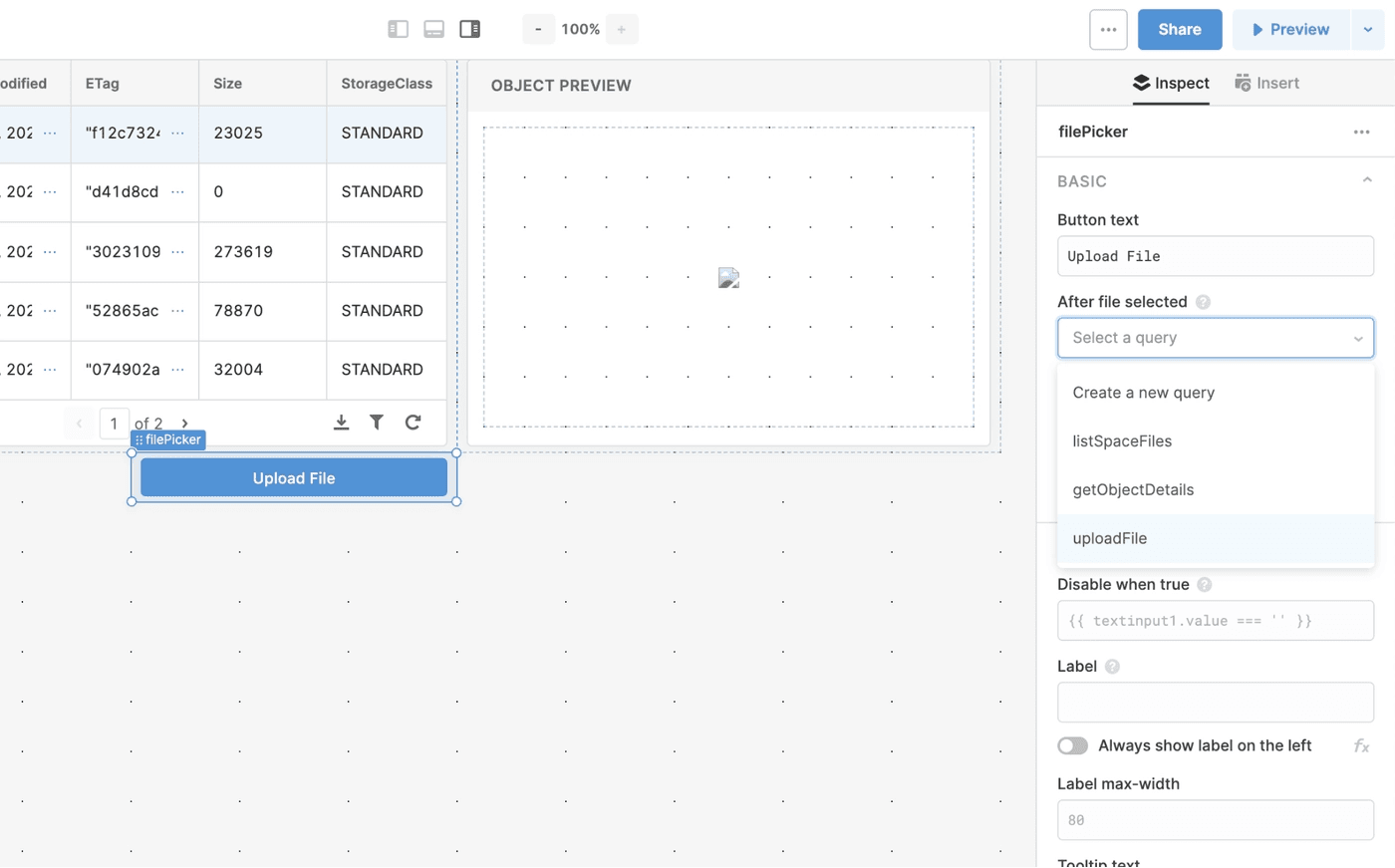The height and width of the screenshot is (868, 1395).
Task: Switch to the Insert tab
Action: click(x=1266, y=83)
